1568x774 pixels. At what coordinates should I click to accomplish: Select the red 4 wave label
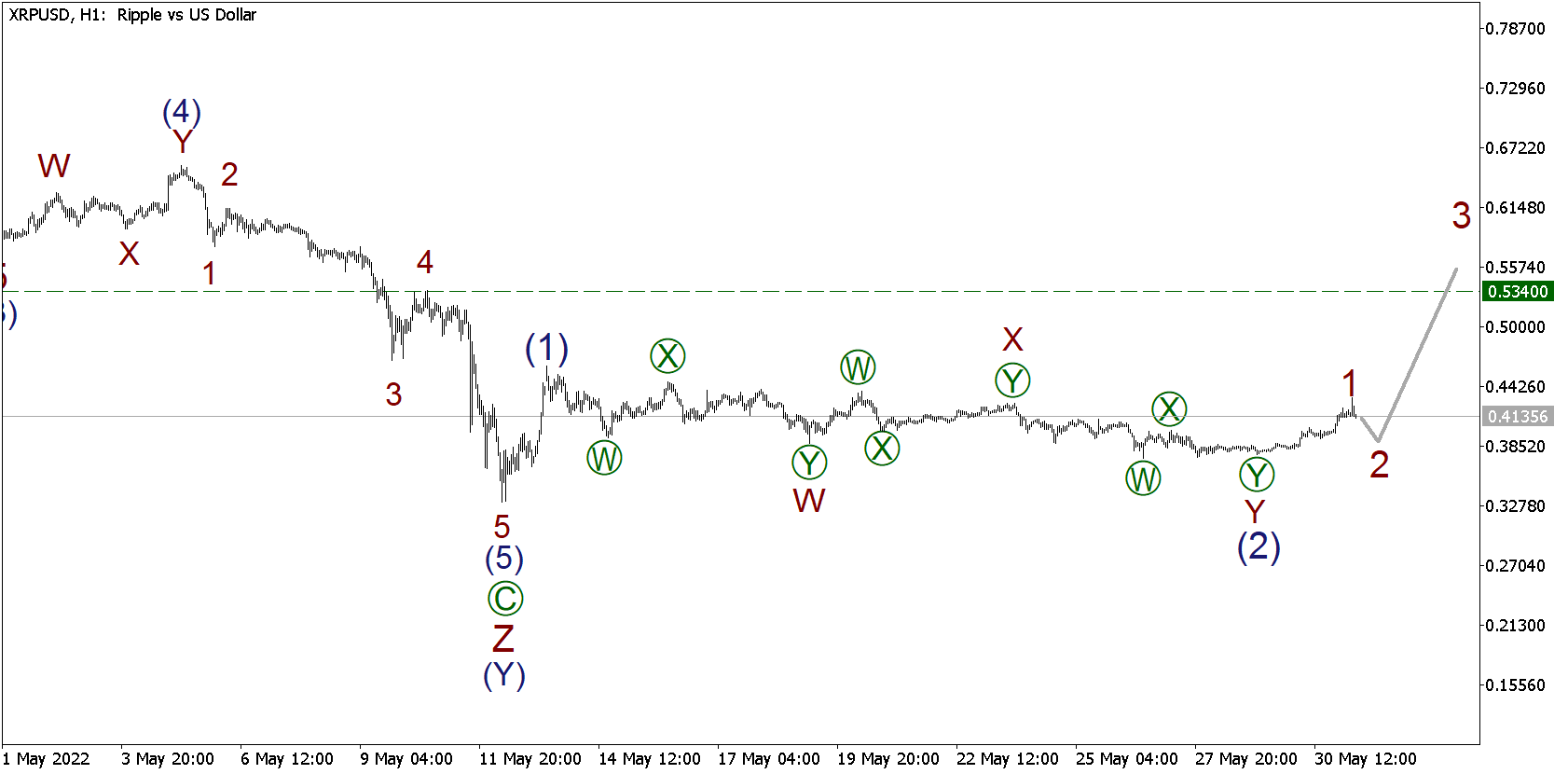coord(425,263)
